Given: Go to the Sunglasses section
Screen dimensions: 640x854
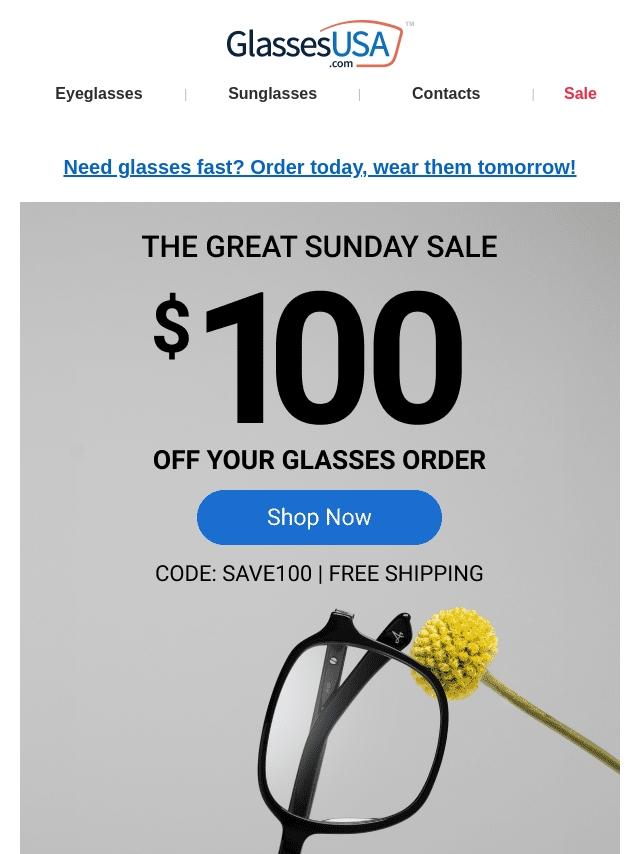Looking at the screenshot, I should (x=272, y=93).
